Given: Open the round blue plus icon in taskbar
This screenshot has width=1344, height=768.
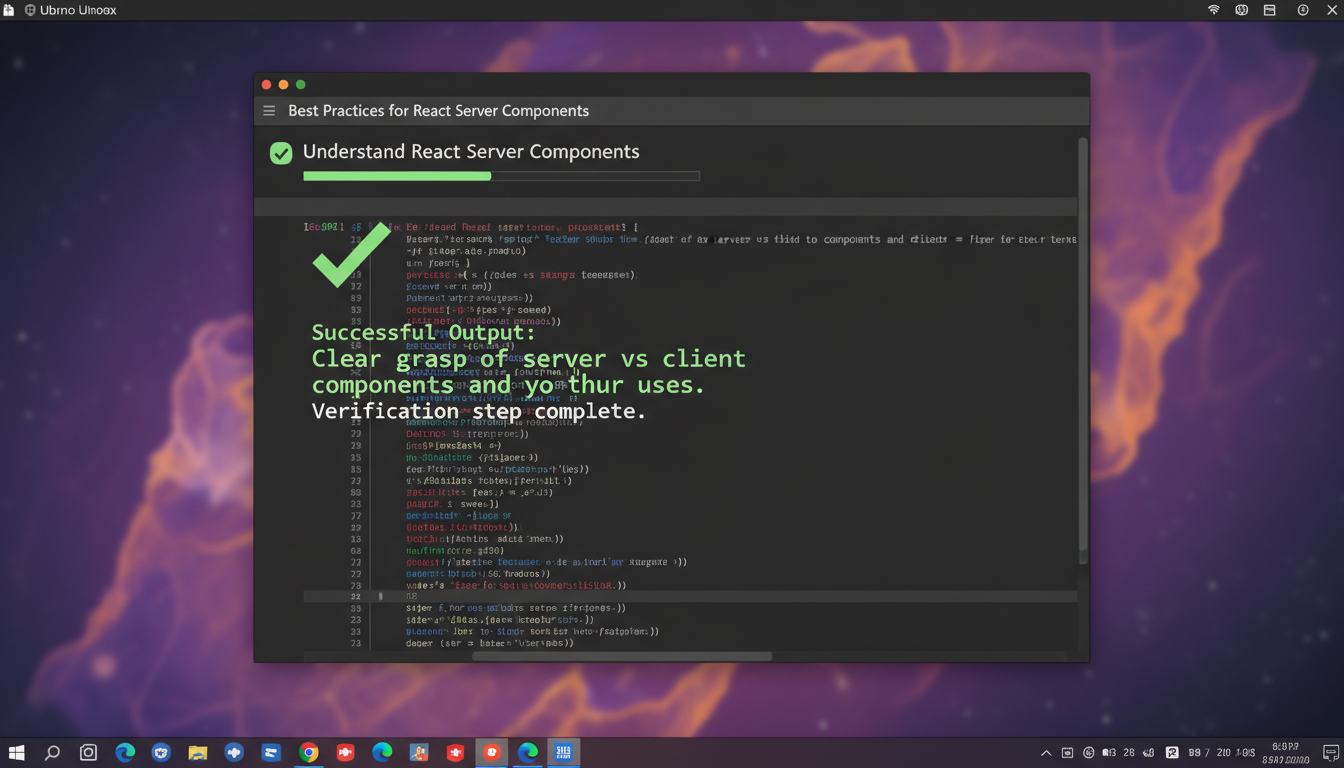Looking at the screenshot, I should pos(234,753).
